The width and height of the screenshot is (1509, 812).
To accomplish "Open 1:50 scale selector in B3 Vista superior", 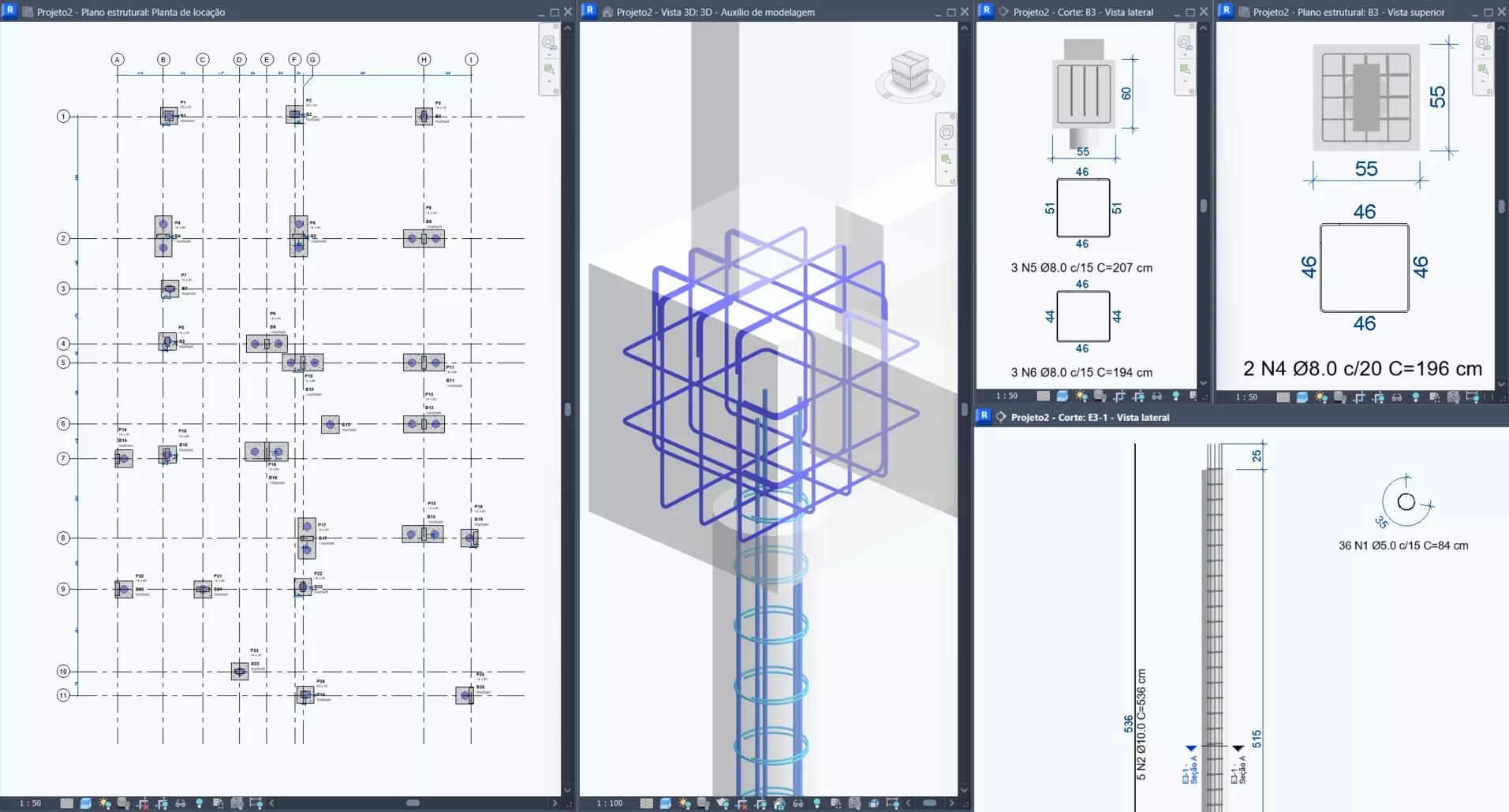I will click(x=1246, y=397).
